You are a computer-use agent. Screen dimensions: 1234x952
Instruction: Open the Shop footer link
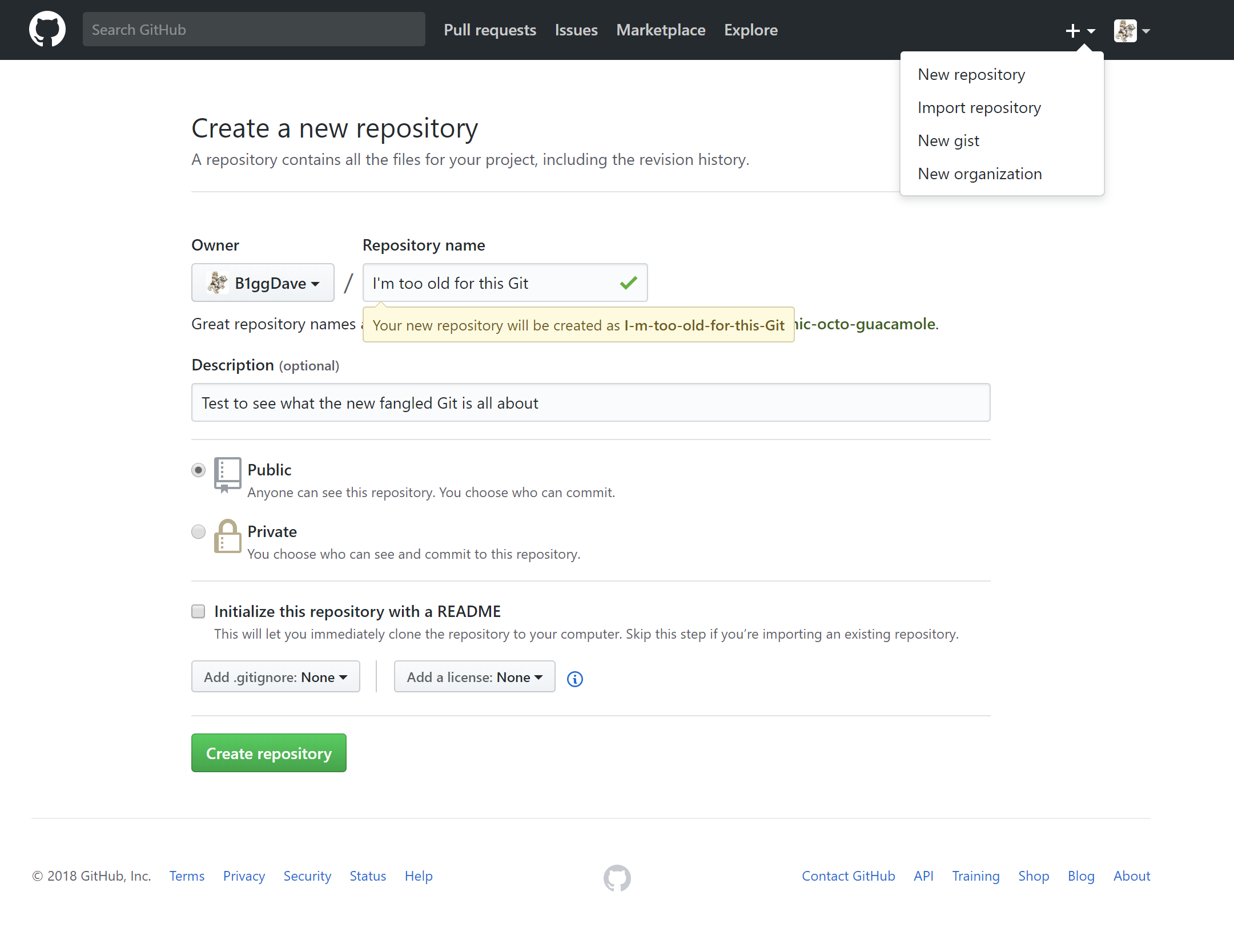(1034, 876)
